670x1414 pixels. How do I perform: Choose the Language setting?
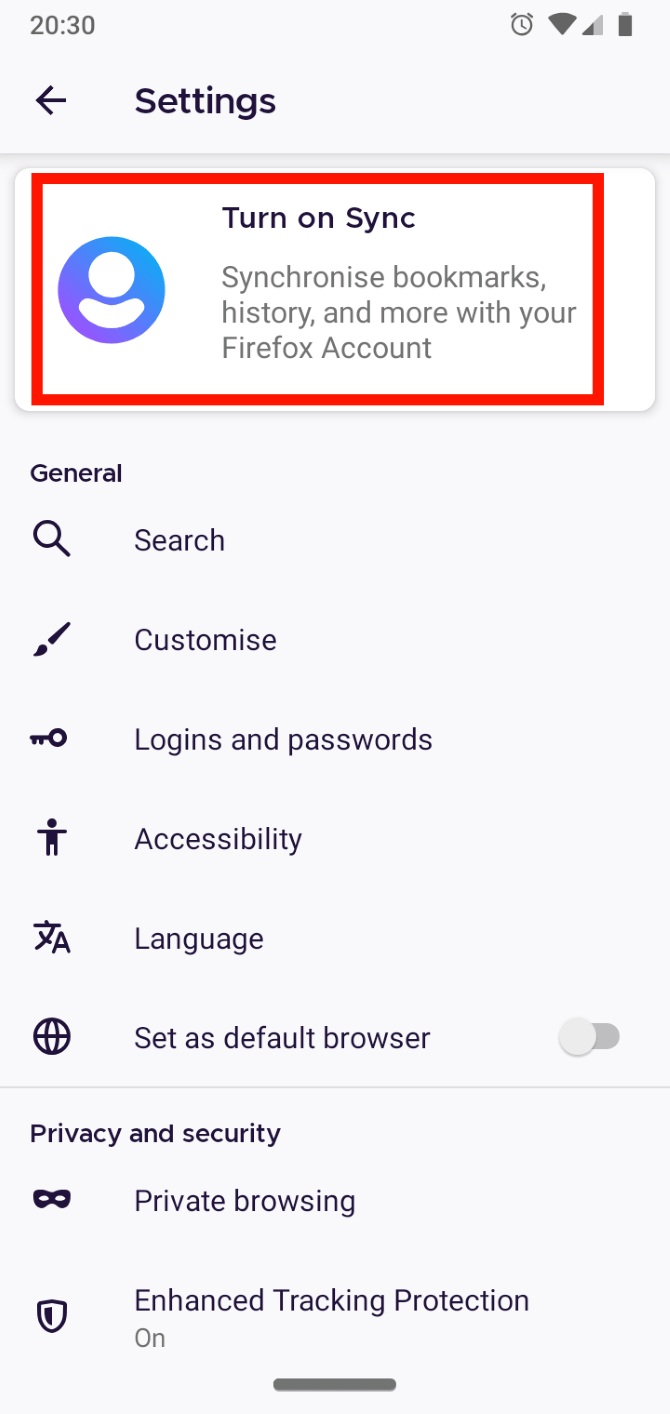199,939
